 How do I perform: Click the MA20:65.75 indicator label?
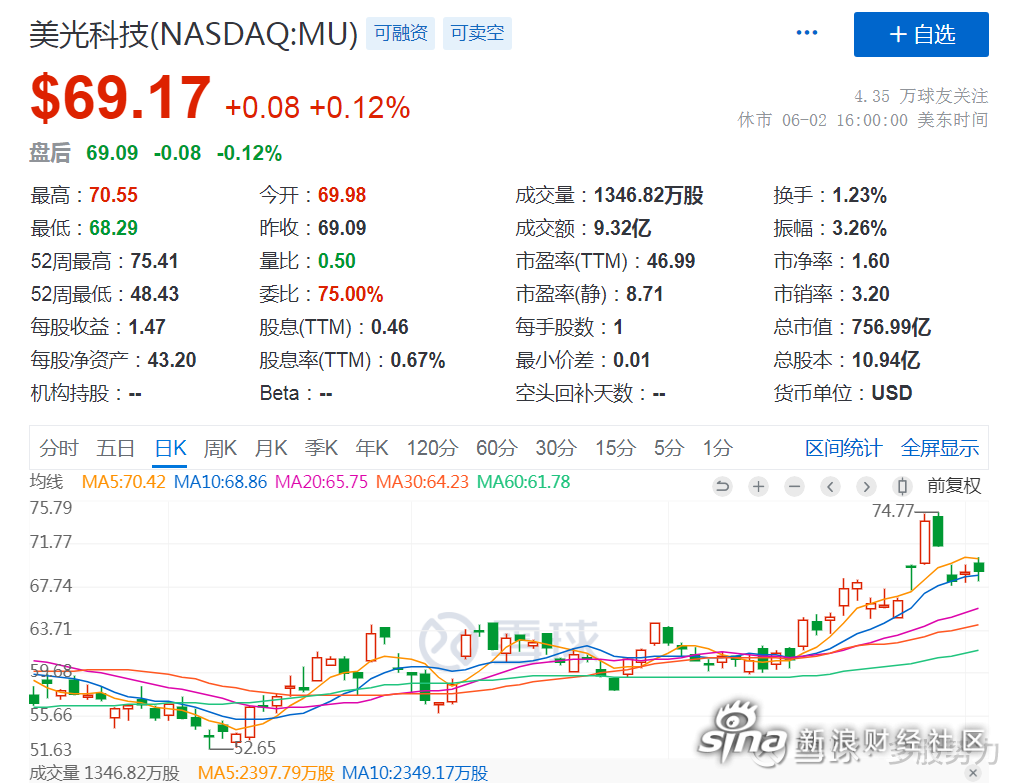pos(322,482)
